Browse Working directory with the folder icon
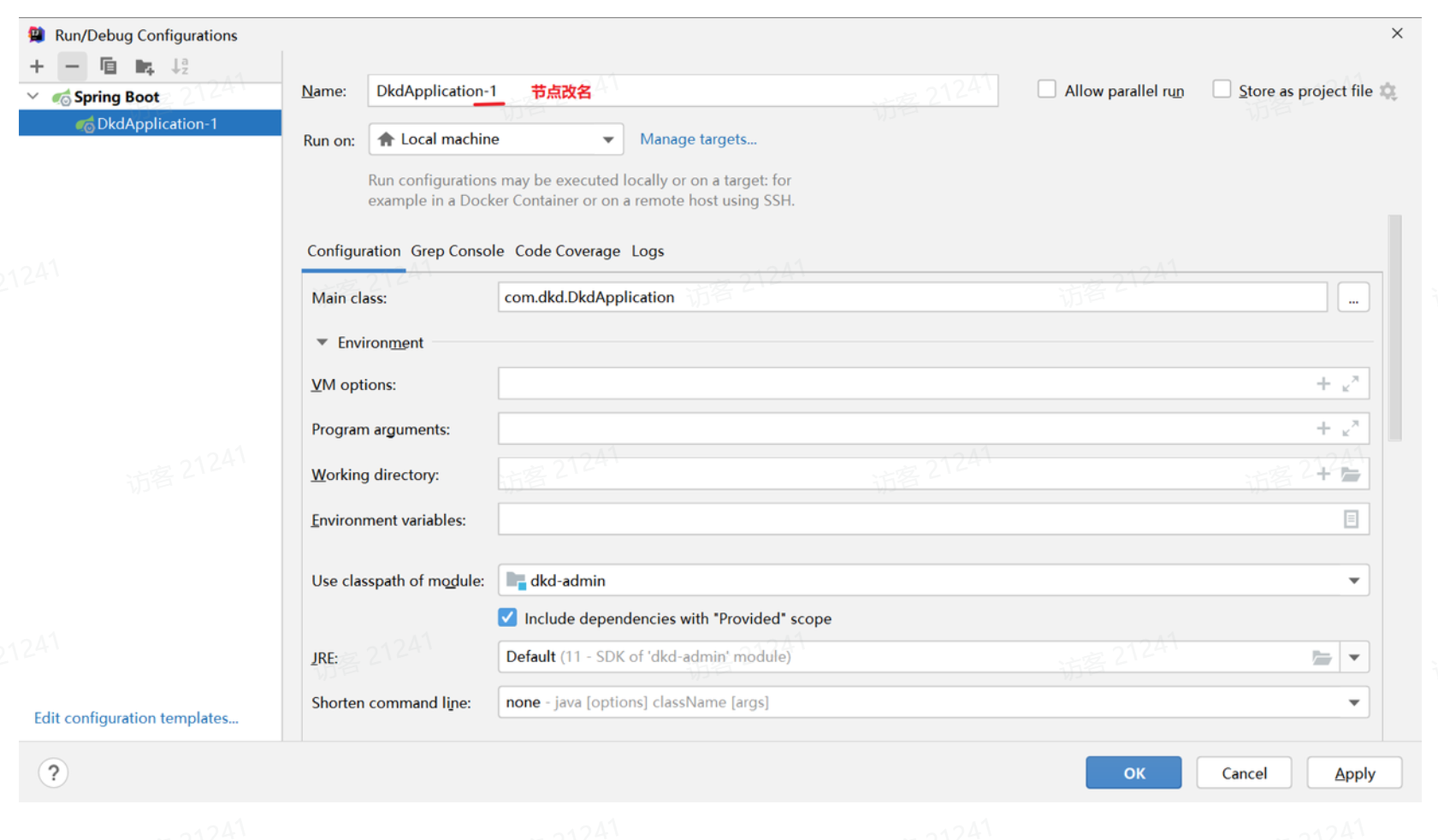 pyautogui.click(x=1351, y=474)
